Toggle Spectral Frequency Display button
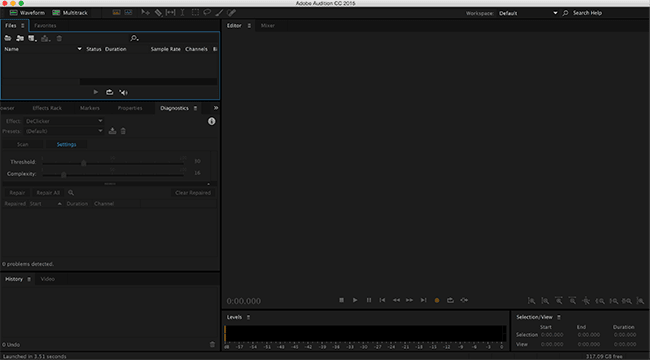 tap(116, 12)
